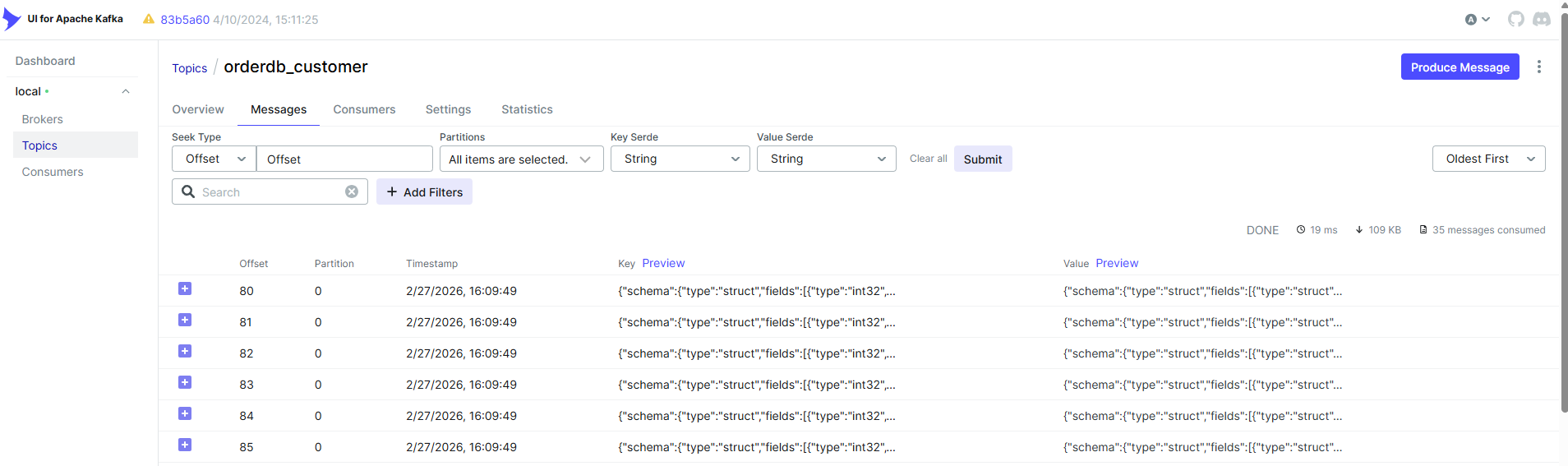Viewport: 1568px width, 466px height.
Task: Open the Key Serde dropdown
Action: click(680, 159)
